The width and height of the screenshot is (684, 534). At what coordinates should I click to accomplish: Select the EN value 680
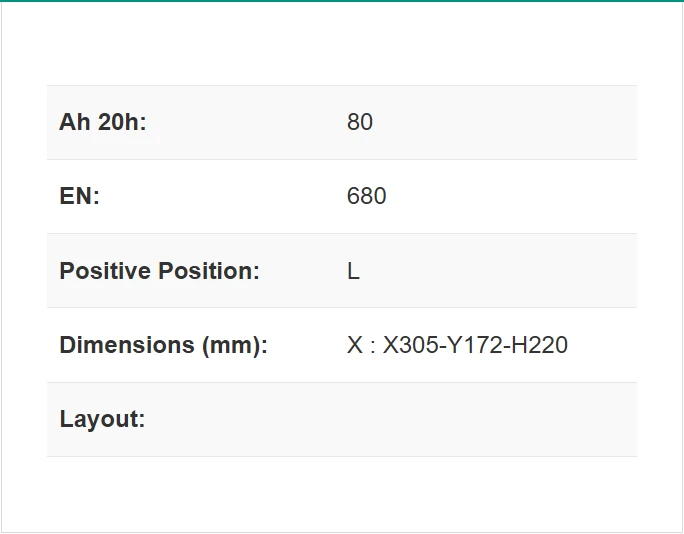pyautogui.click(x=366, y=197)
